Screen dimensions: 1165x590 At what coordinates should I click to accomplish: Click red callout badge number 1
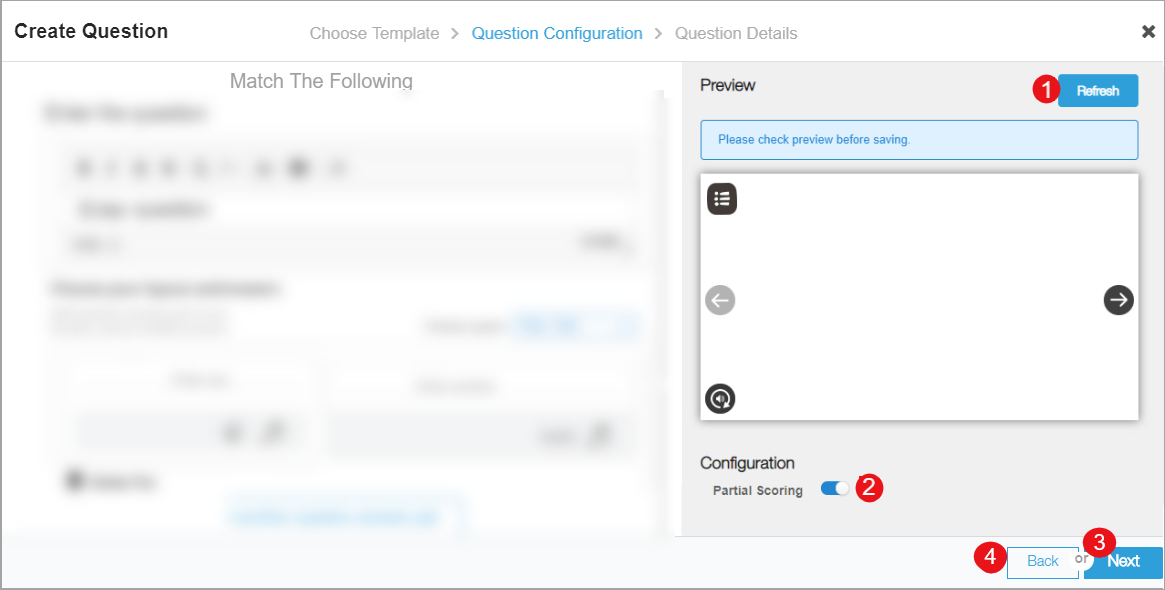tap(1045, 90)
